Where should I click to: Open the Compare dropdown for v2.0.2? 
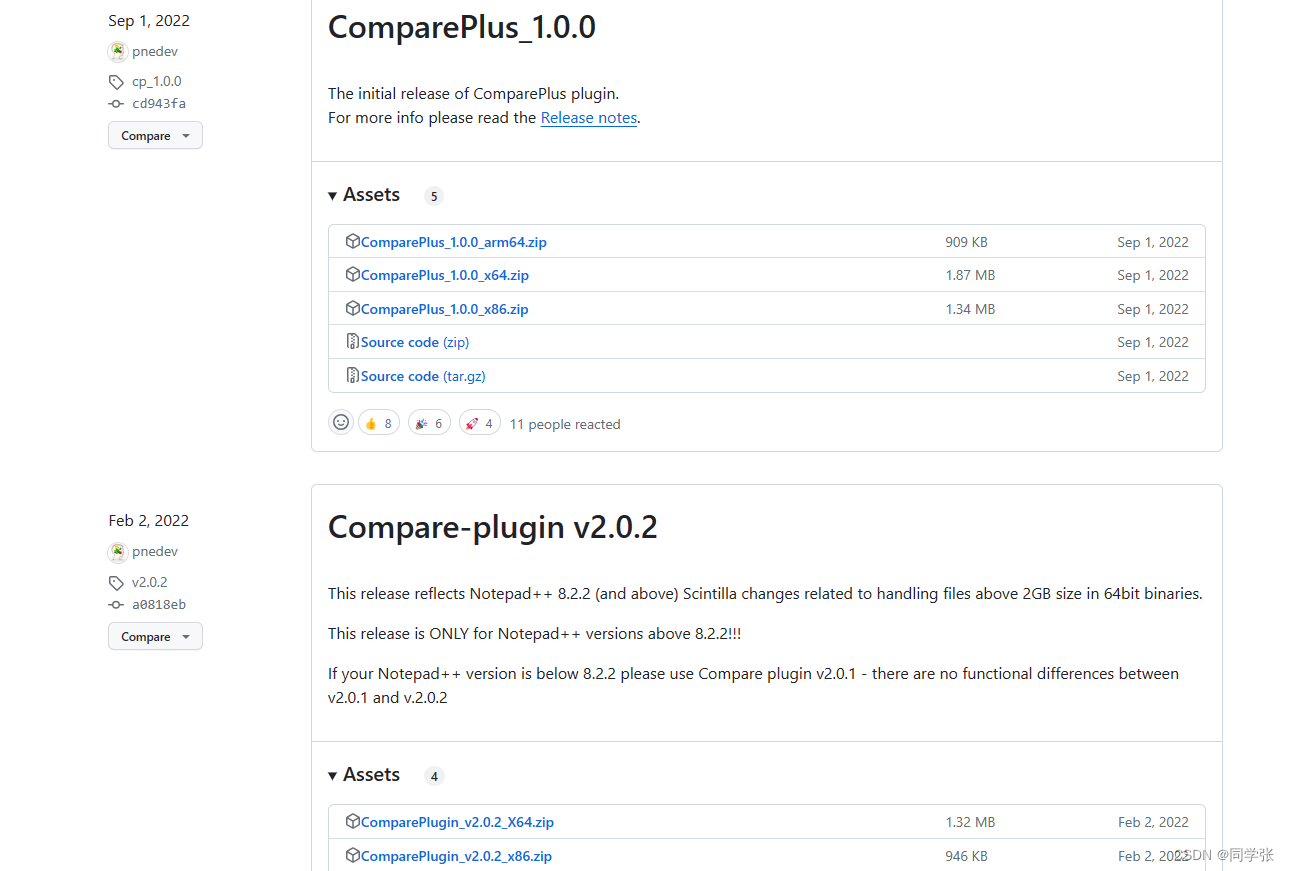155,636
